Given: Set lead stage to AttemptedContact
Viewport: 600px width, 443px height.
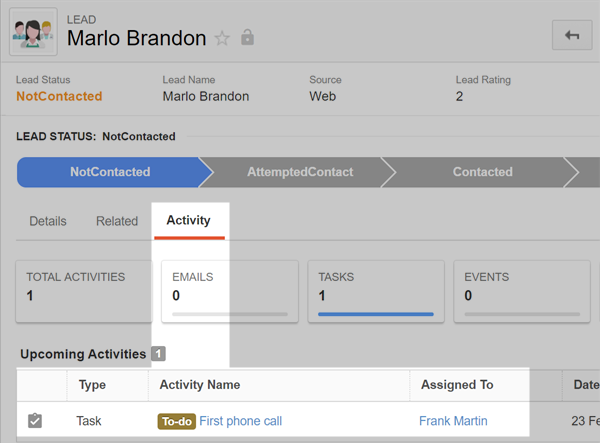Looking at the screenshot, I should point(300,172).
